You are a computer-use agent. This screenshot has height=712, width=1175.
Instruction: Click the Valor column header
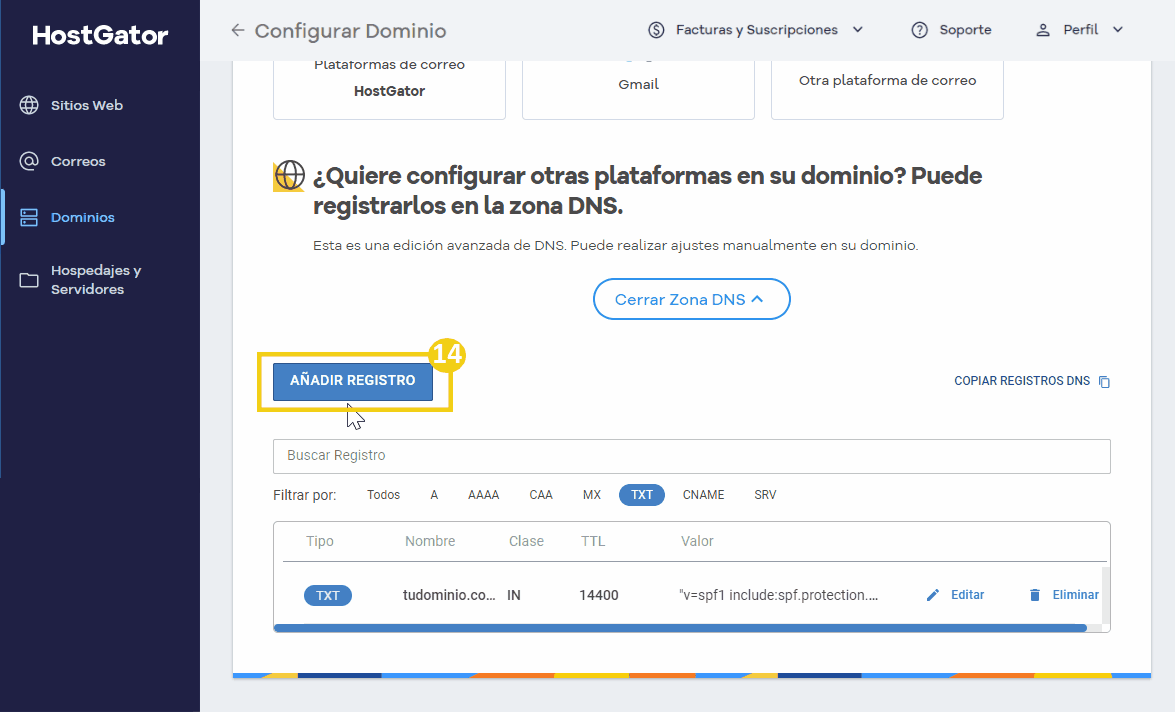[697, 541]
